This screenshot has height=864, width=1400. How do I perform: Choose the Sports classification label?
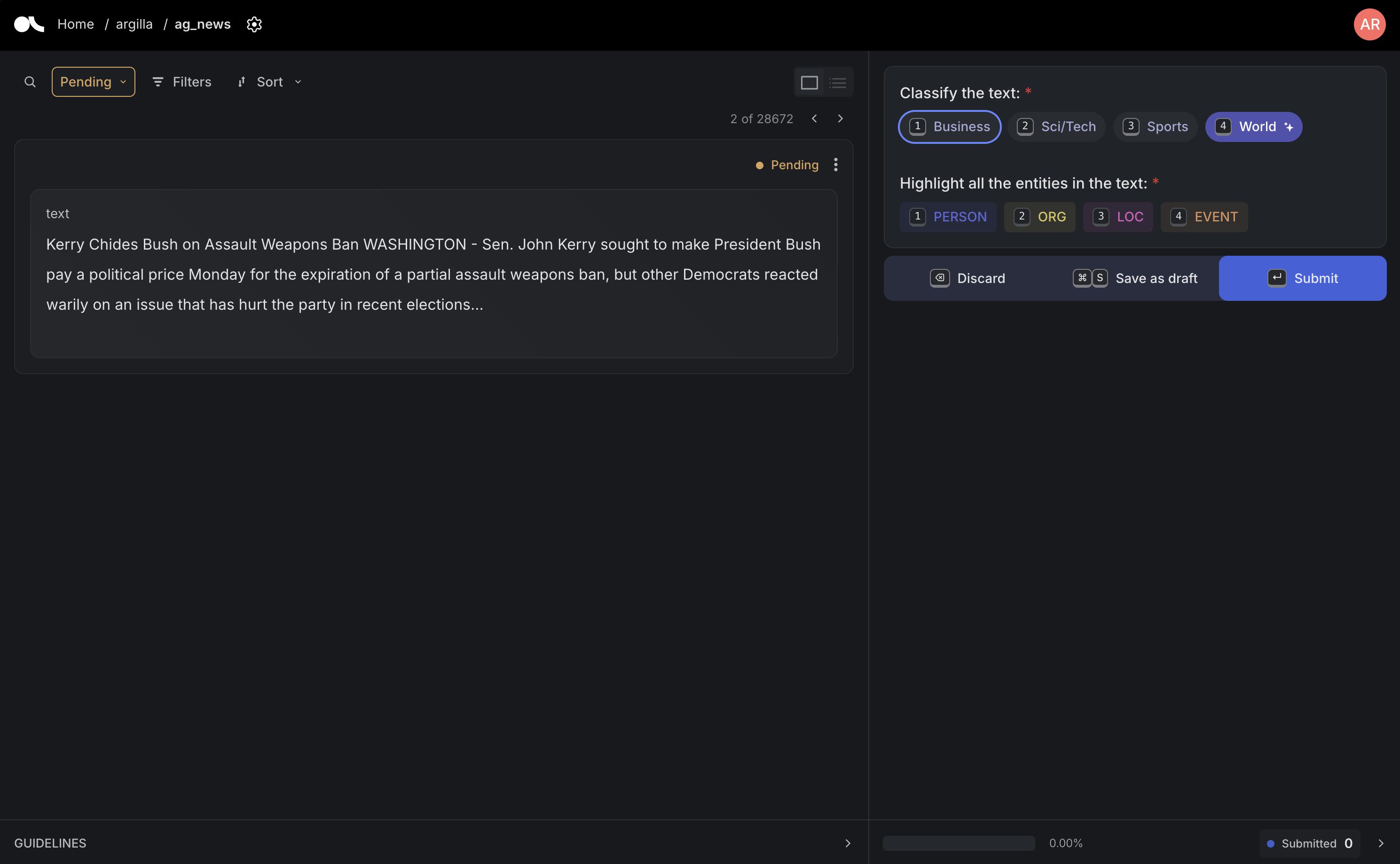pyautogui.click(x=1155, y=126)
